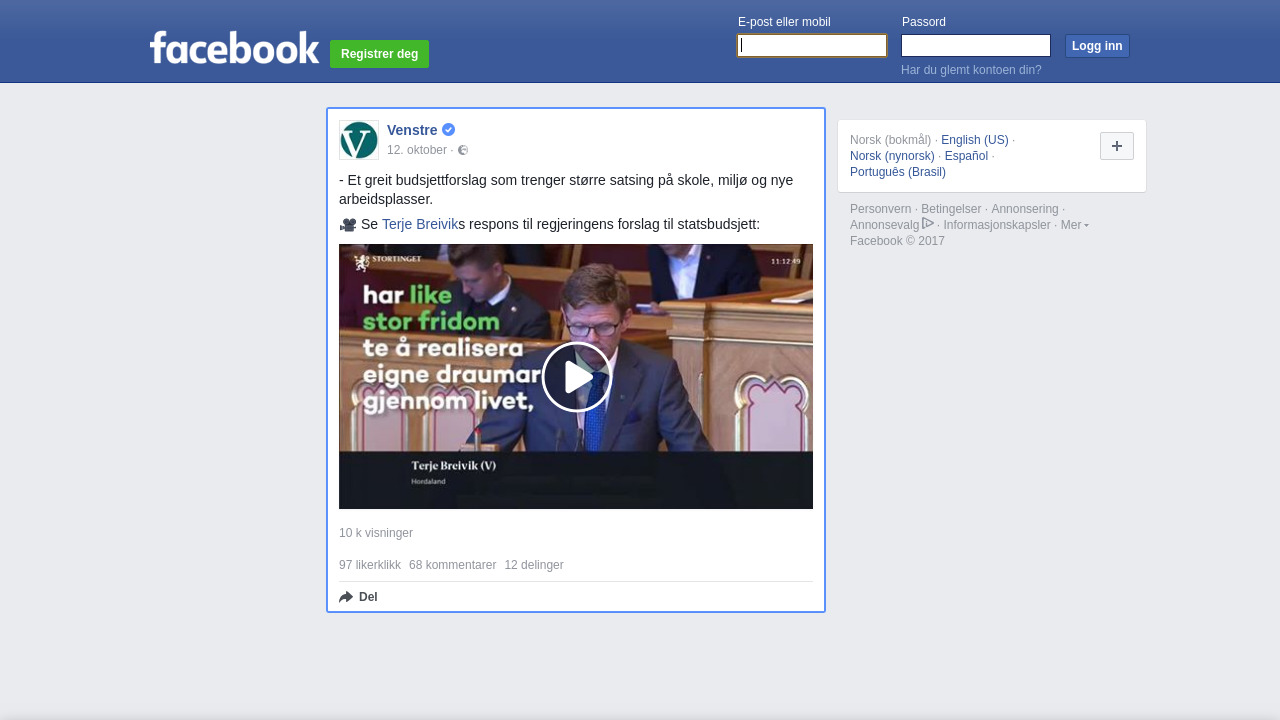Click the E-post eller mobil field

[812, 46]
